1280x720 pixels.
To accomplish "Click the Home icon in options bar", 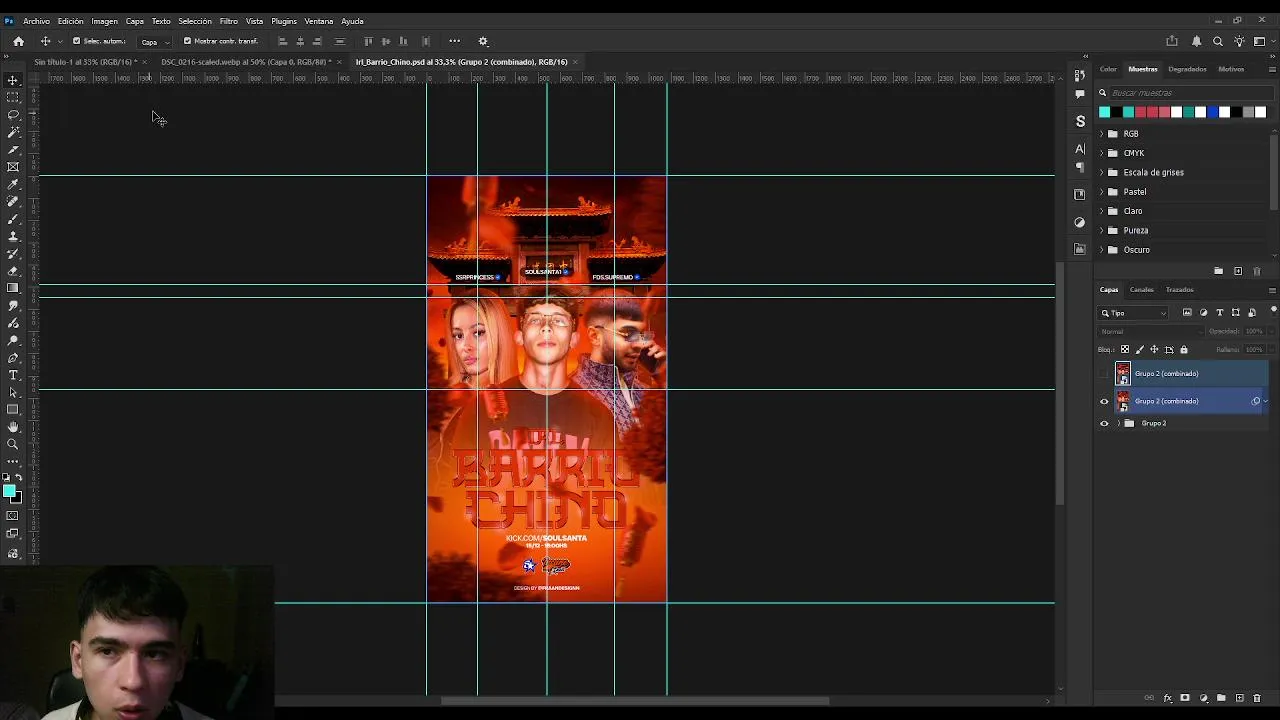I will pyautogui.click(x=18, y=41).
